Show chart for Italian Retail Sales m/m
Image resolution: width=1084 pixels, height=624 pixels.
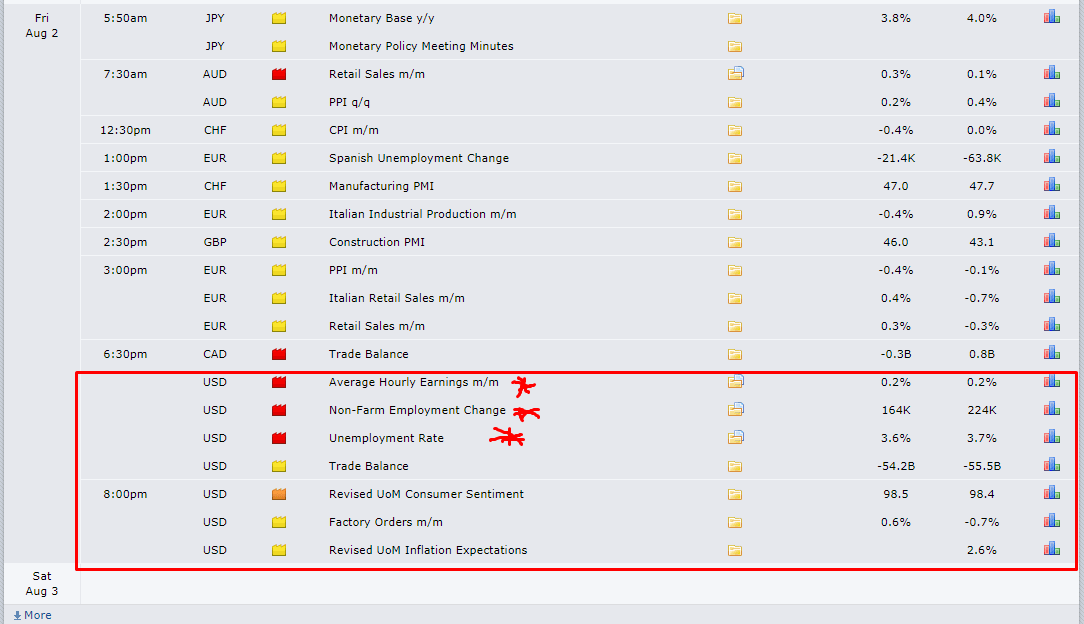[x=1052, y=297]
